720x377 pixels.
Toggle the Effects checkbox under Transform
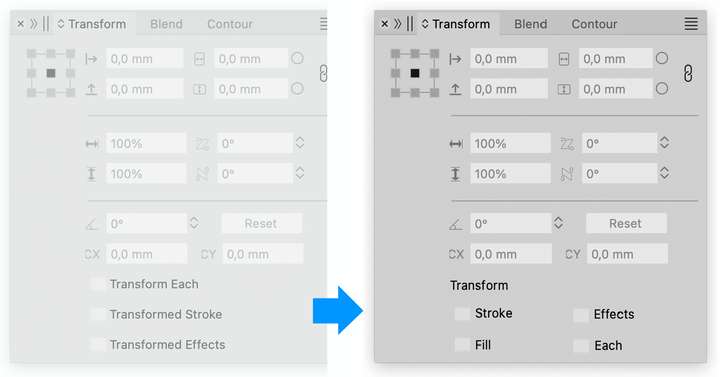point(581,315)
